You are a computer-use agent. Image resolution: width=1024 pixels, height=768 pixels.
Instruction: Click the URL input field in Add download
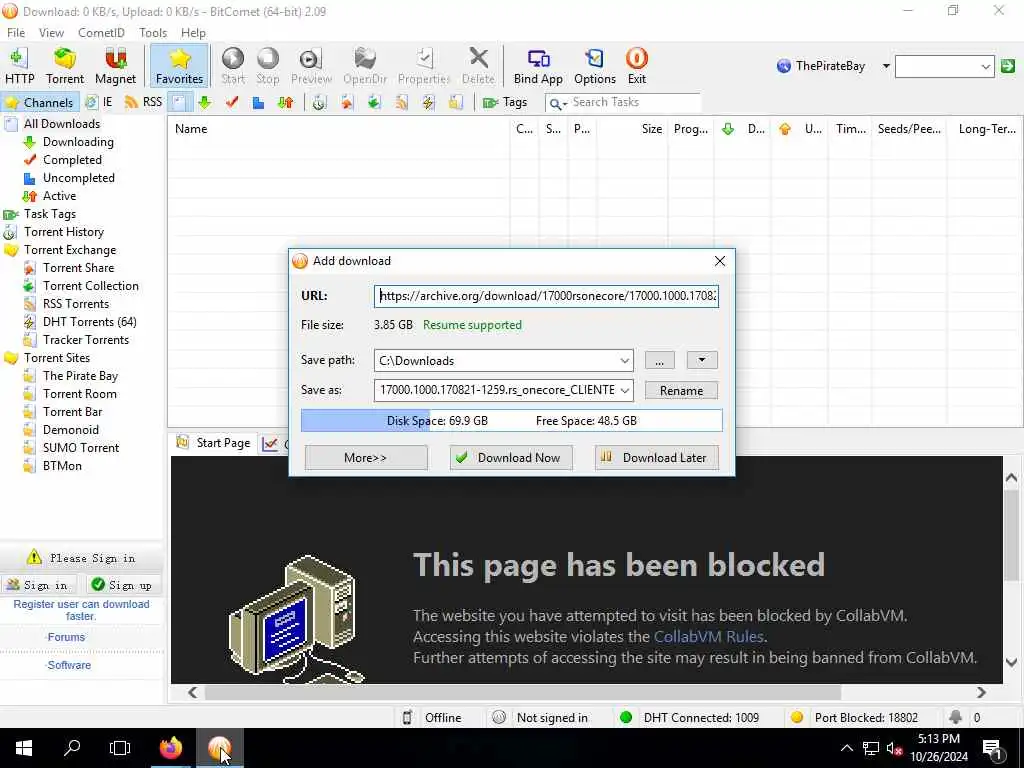point(547,296)
